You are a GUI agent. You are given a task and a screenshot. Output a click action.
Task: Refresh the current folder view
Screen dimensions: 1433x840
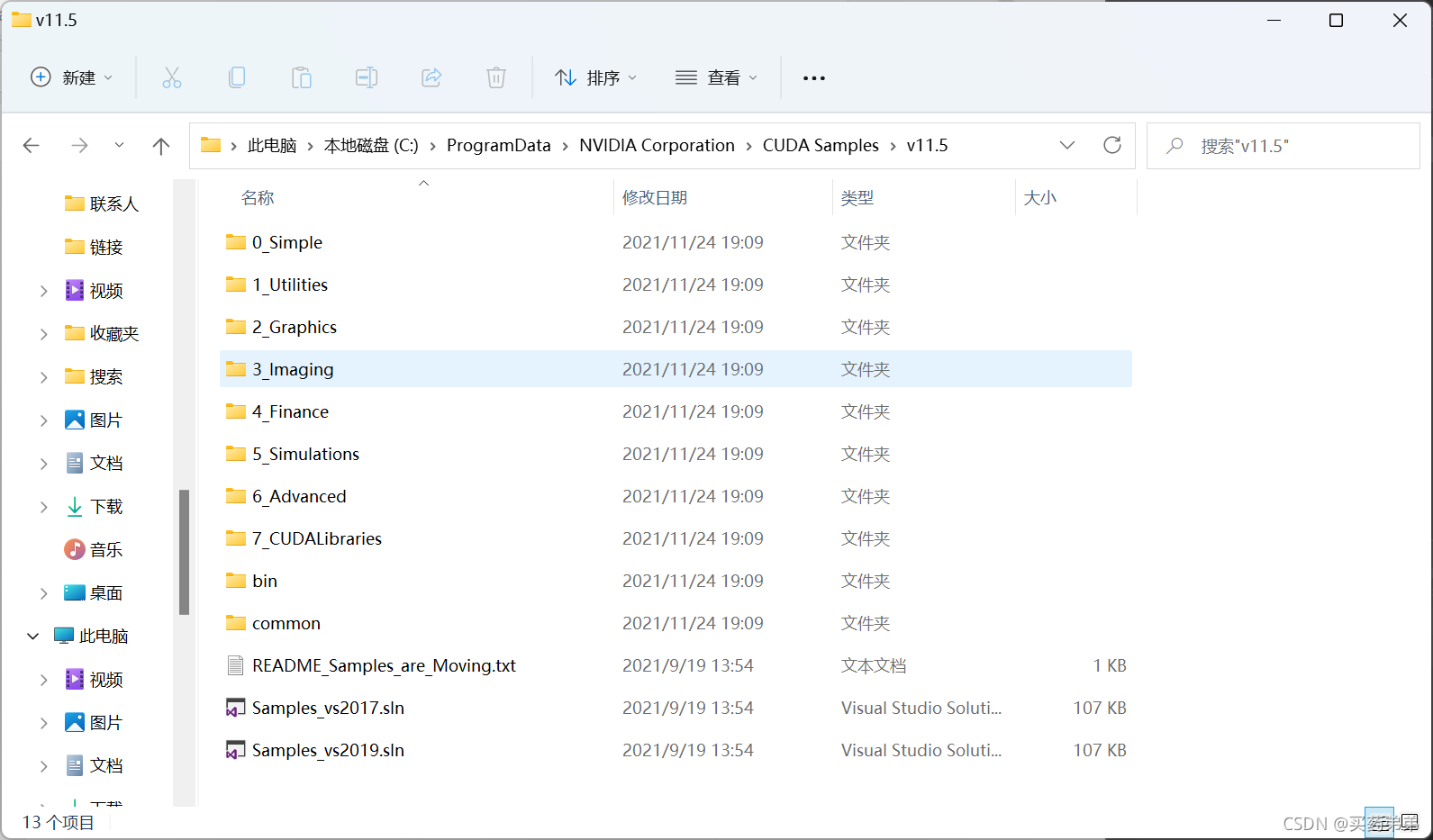1112,145
